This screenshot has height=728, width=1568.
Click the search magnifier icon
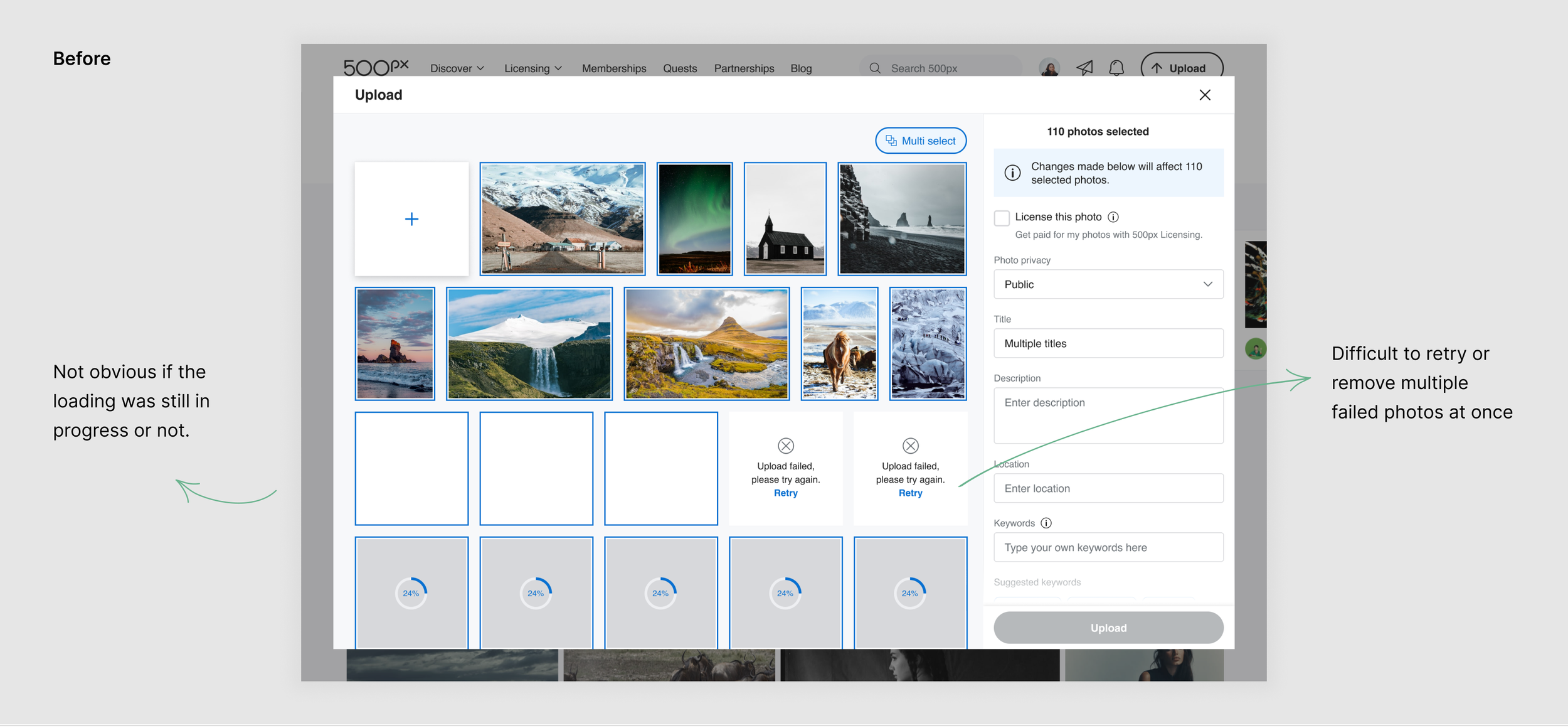(x=875, y=68)
